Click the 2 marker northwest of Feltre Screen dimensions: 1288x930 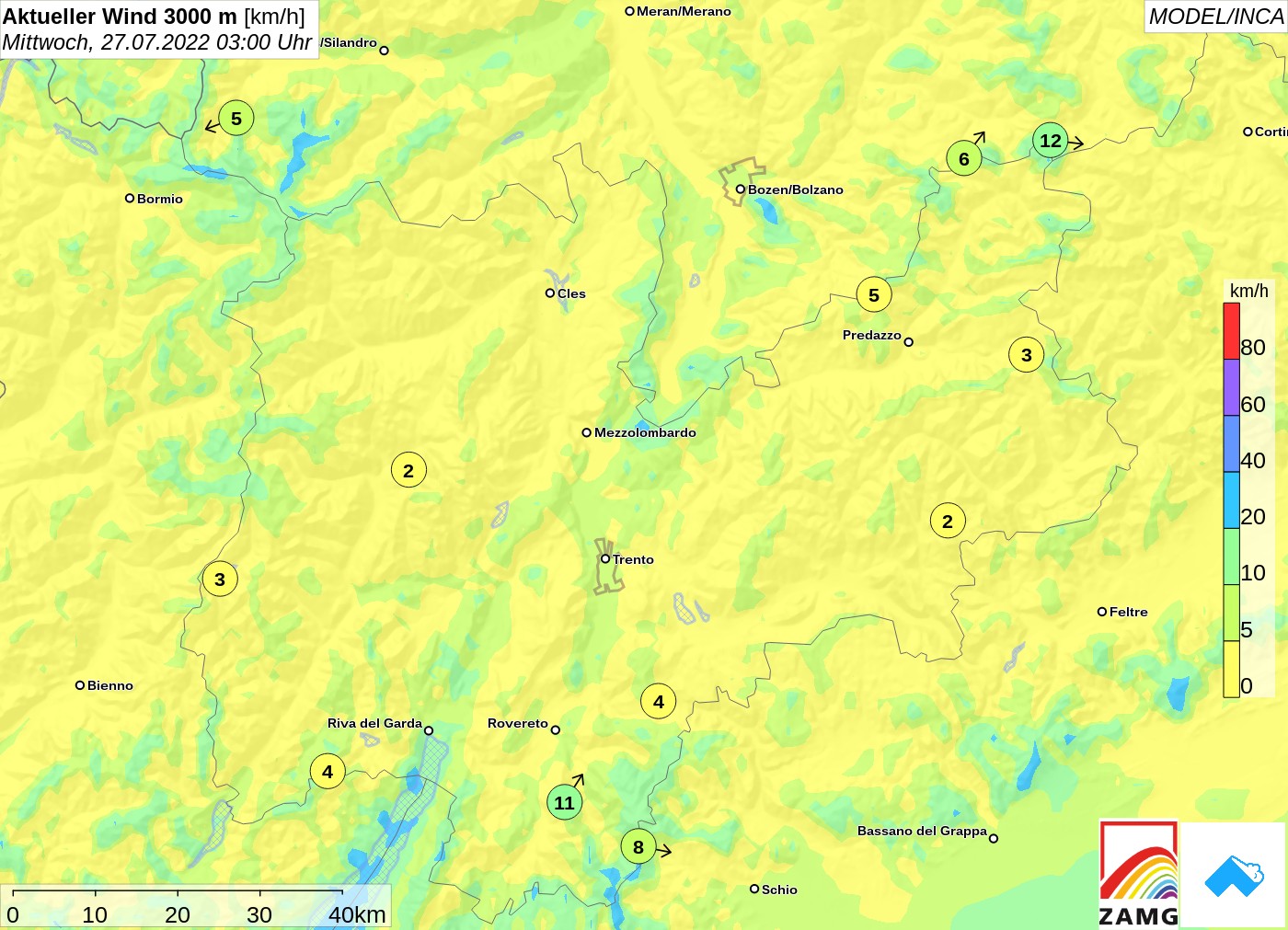(x=948, y=522)
